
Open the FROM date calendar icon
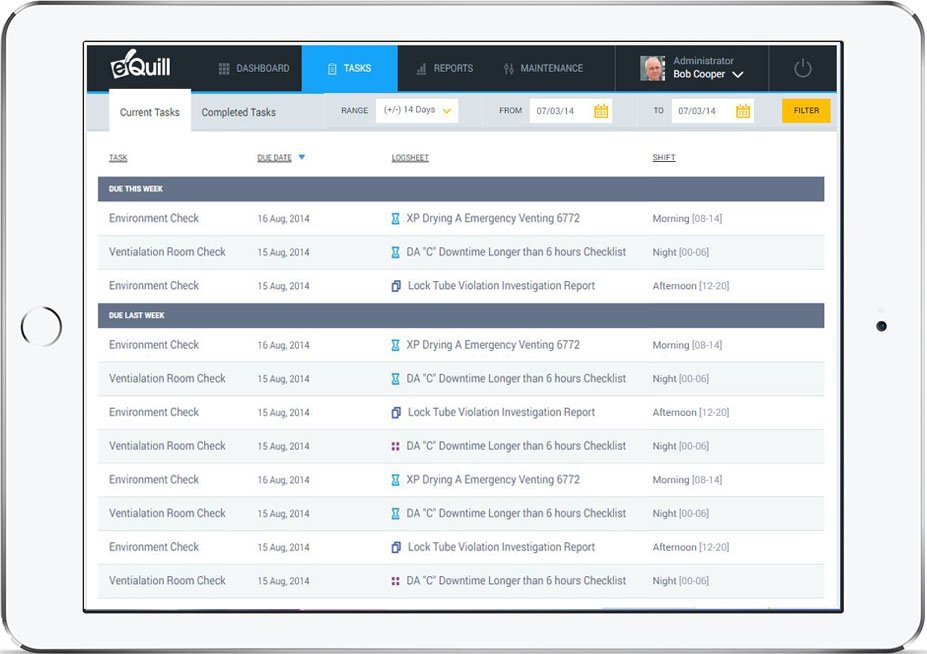tap(601, 111)
